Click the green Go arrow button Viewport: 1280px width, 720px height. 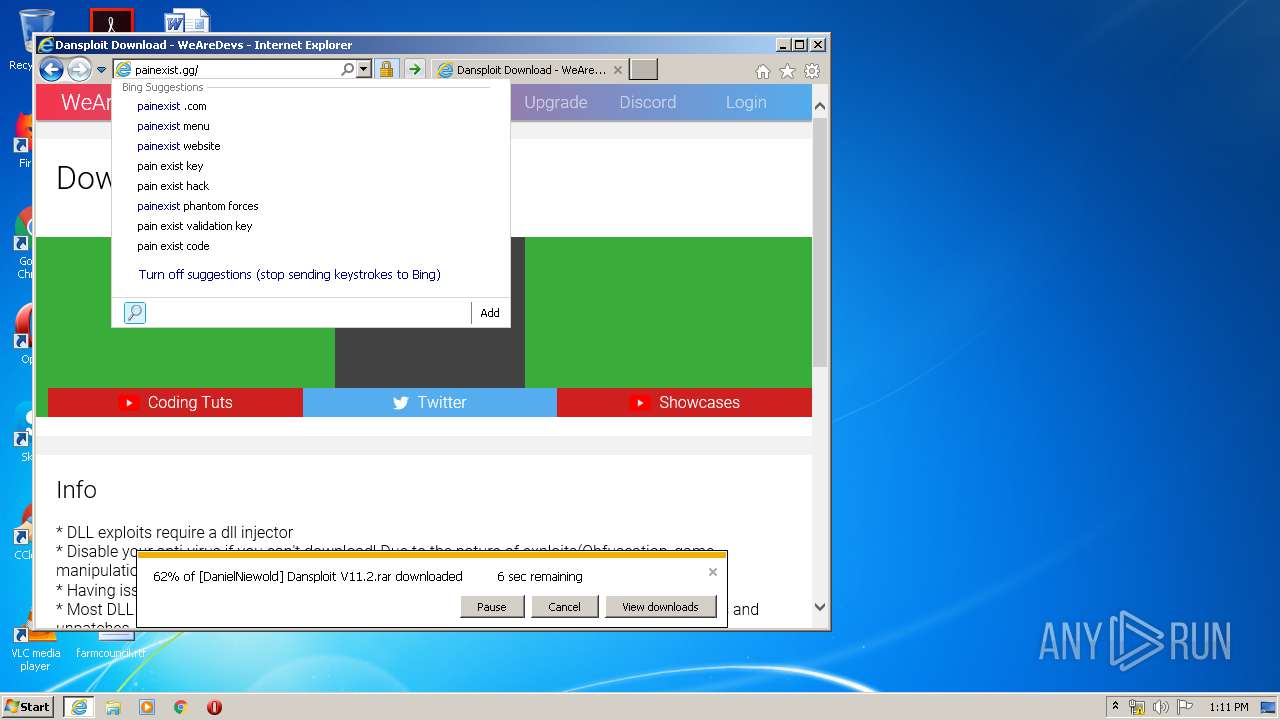414,70
